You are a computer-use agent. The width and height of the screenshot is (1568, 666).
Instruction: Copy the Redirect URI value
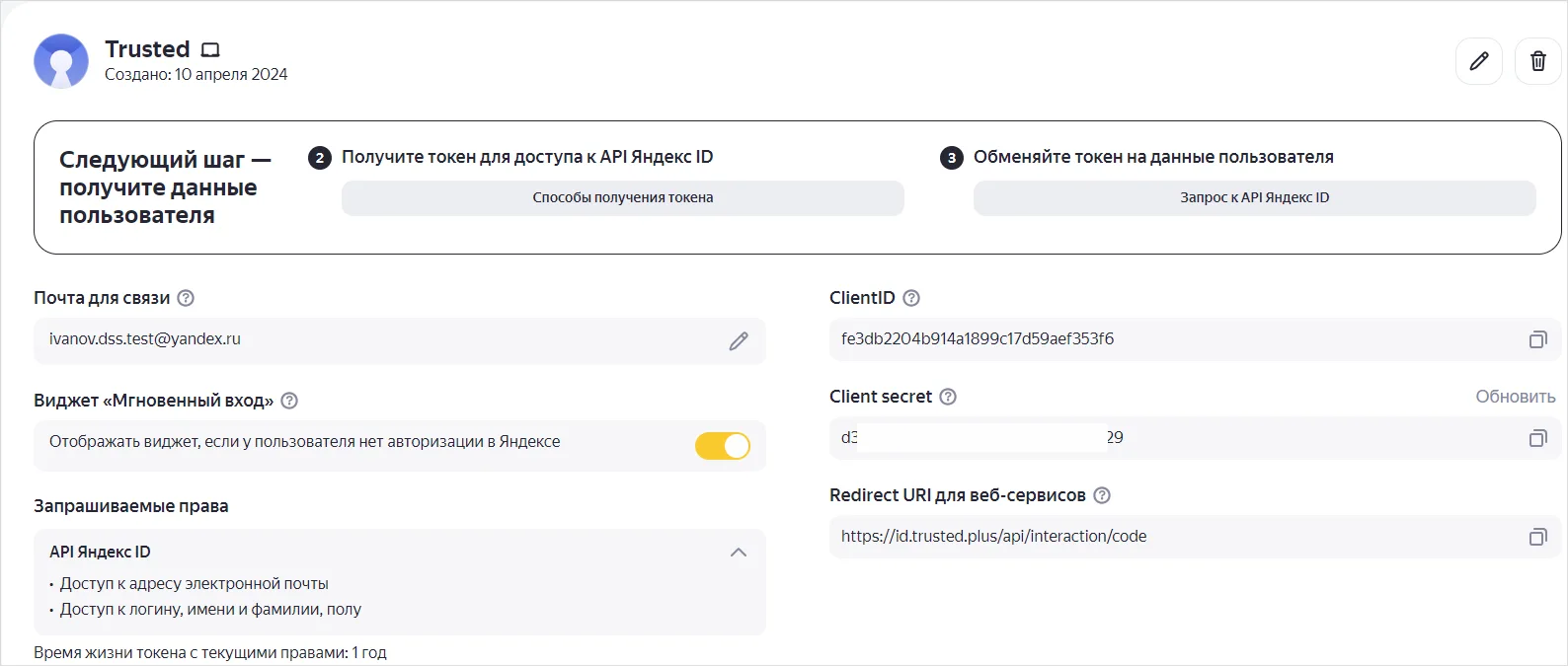[x=1537, y=537]
